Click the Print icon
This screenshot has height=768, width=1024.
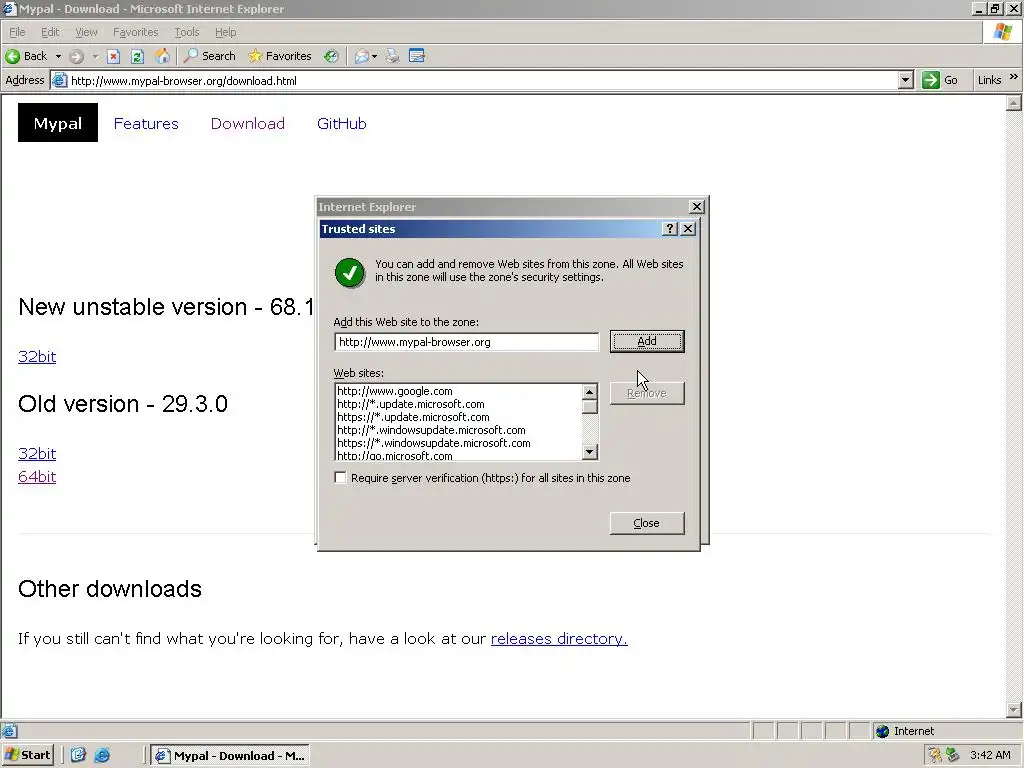coord(392,56)
